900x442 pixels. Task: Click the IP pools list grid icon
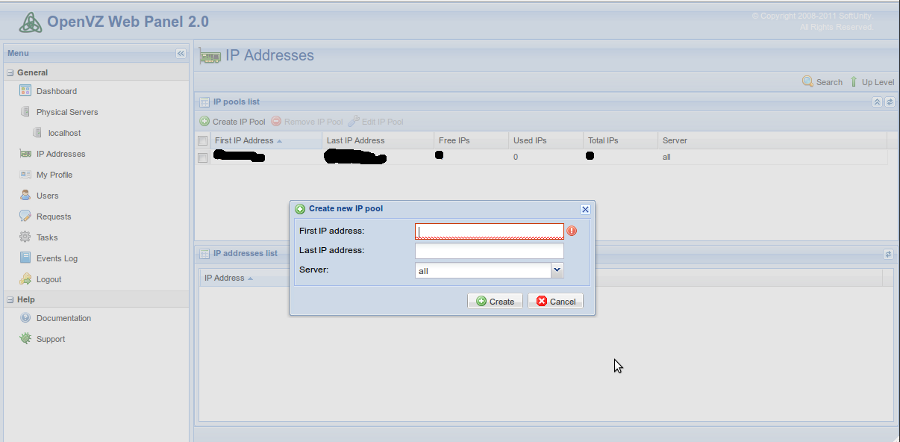[x=204, y=102]
